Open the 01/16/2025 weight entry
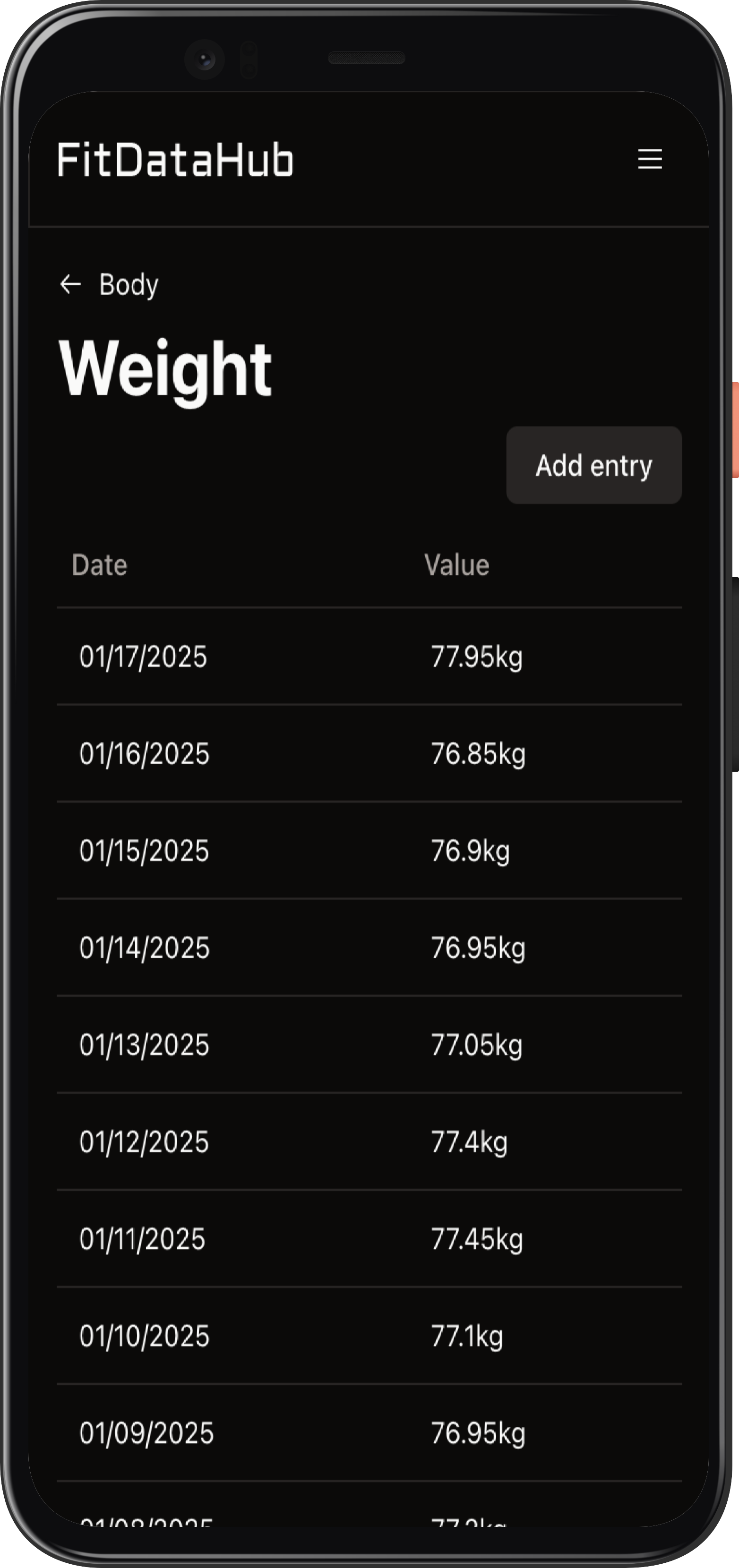 [369, 754]
